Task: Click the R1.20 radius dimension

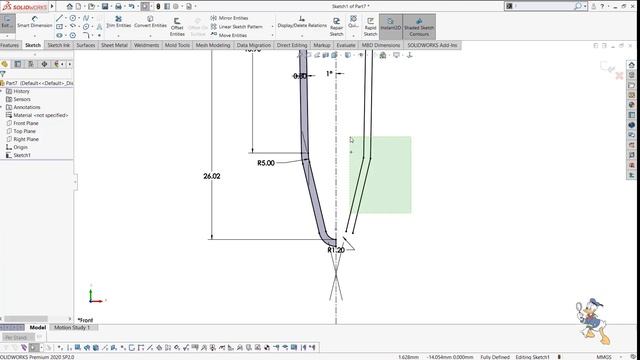Action: 336,250
